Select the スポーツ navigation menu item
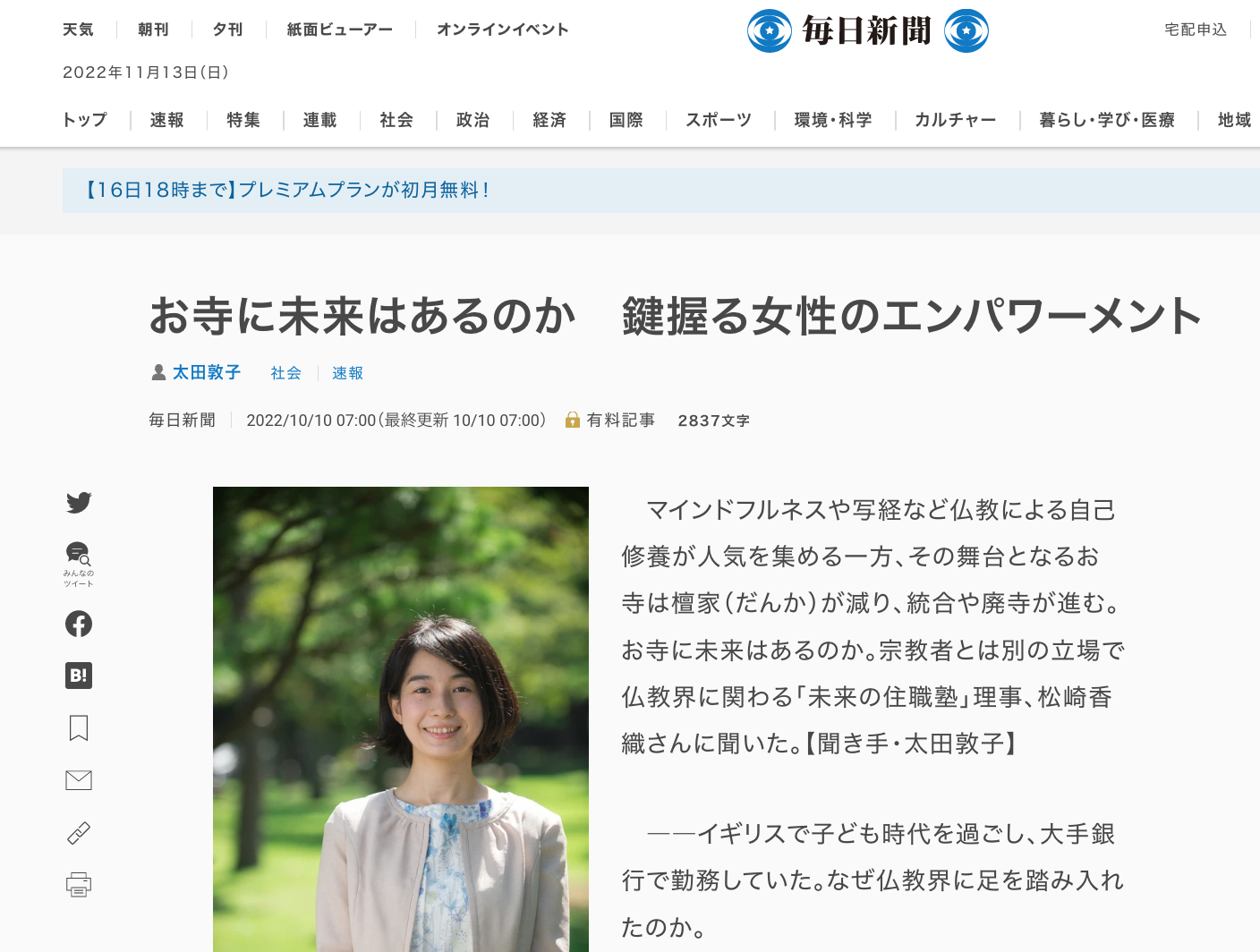Screen dimensions: 1260x952 click(x=719, y=120)
